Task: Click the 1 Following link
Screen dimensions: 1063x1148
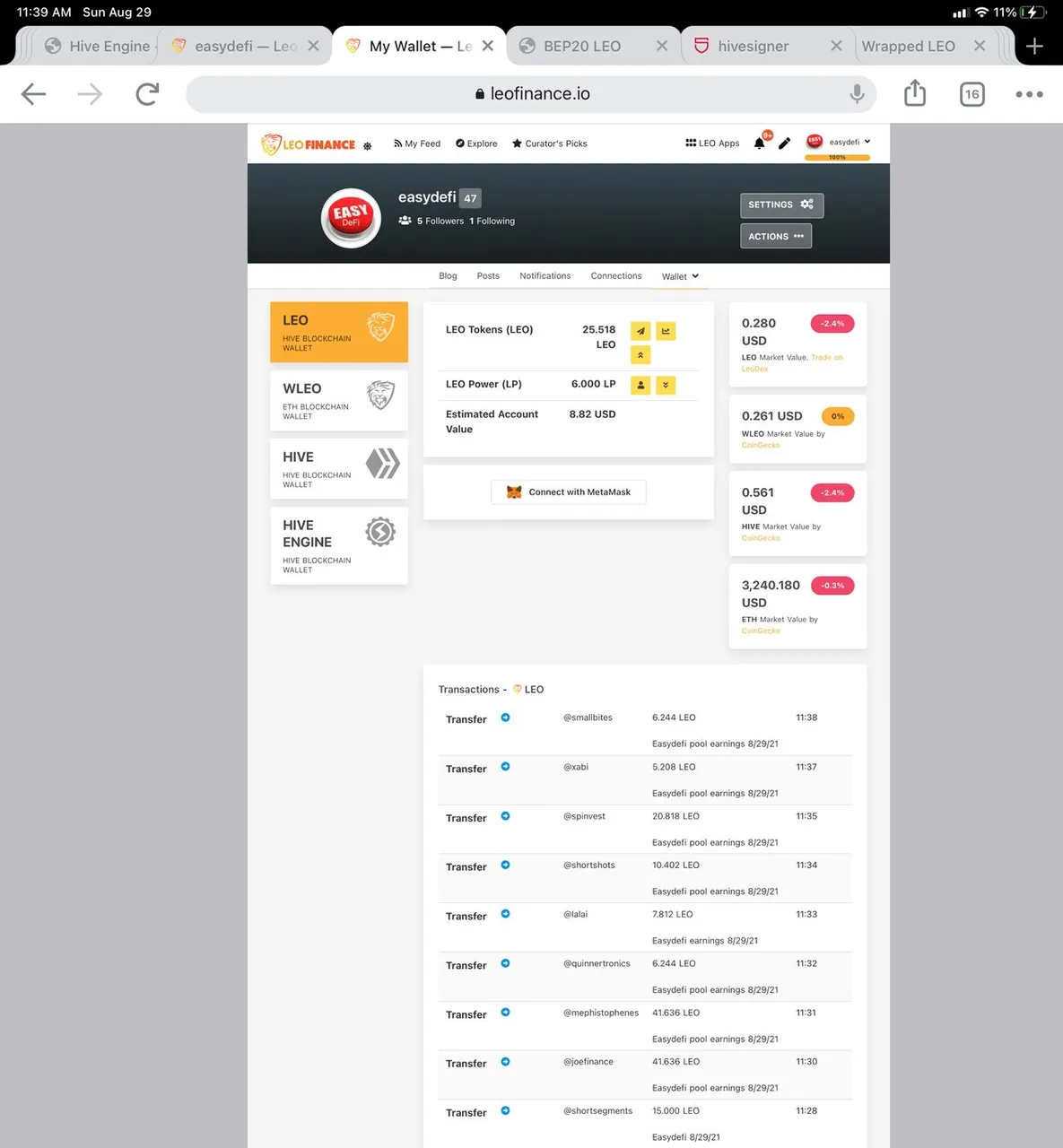Action: pos(492,222)
